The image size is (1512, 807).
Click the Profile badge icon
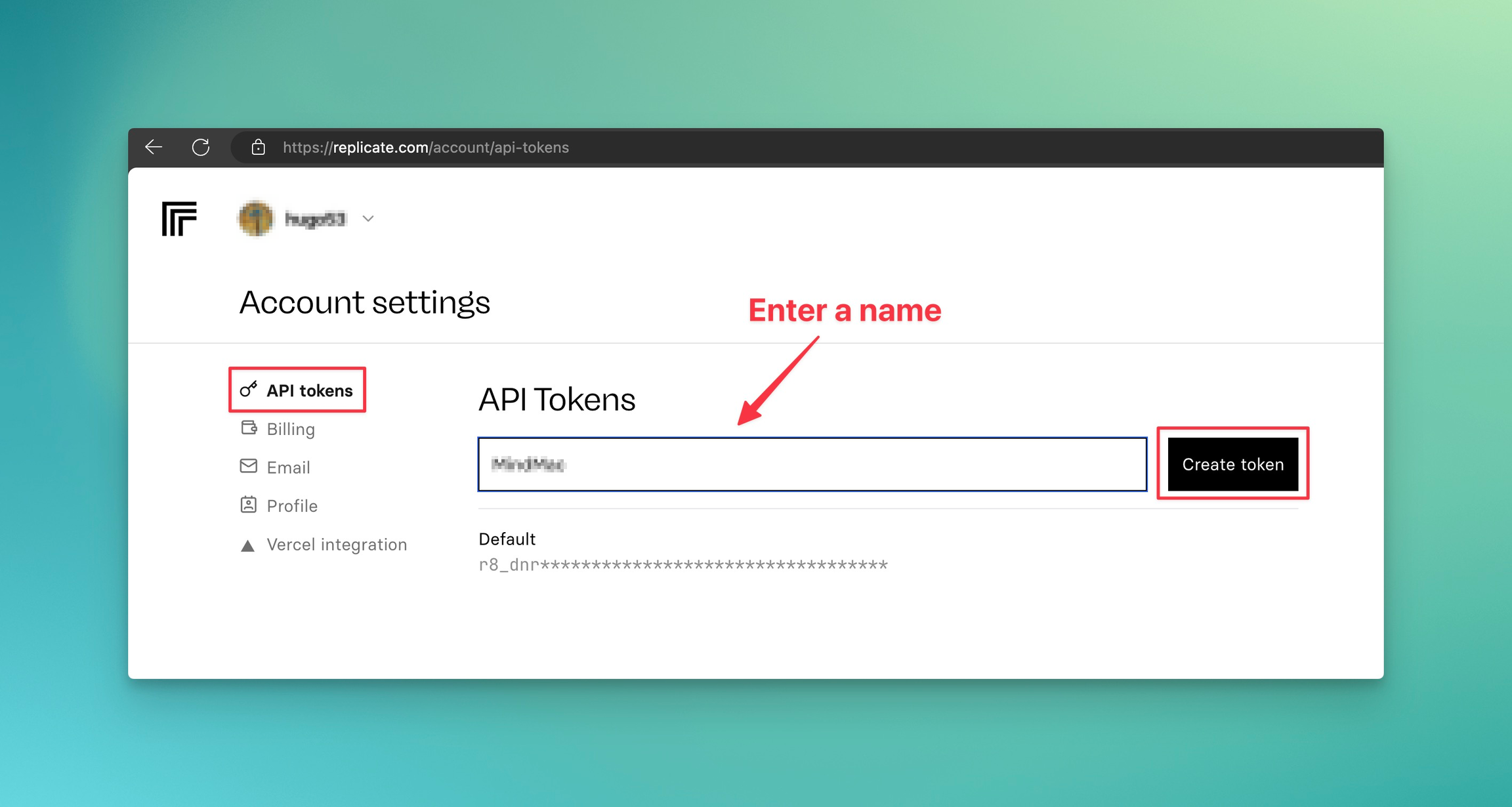tap(248, 505)
